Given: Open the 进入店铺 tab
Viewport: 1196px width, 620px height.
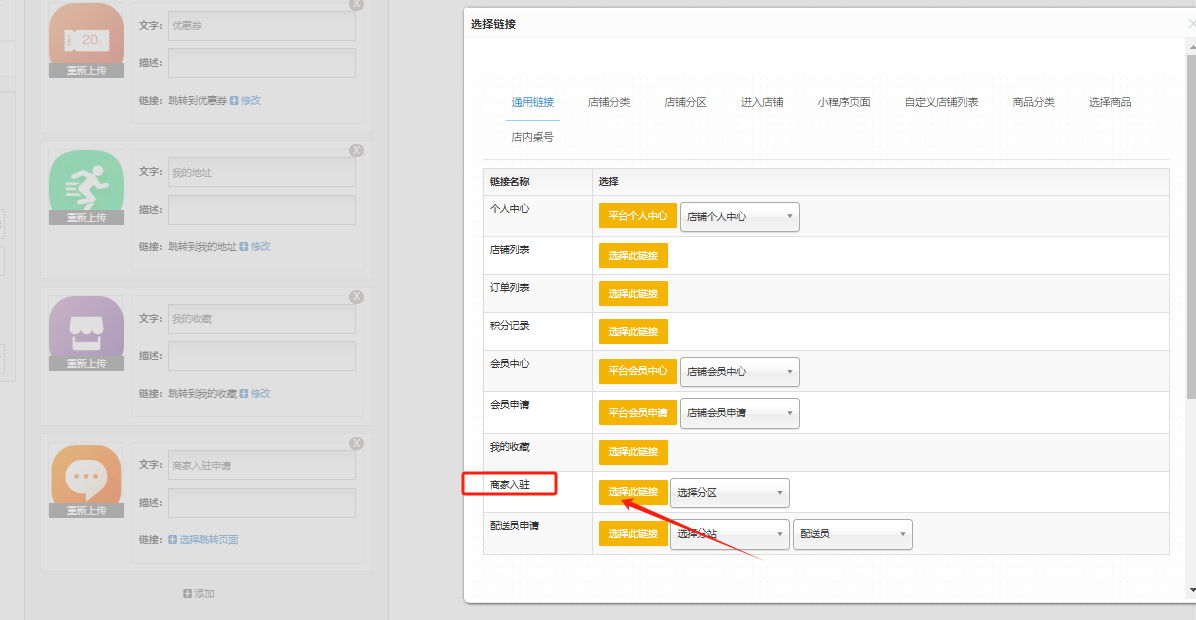Looking at the screenshot, I should pyautogui.click(x=762, y=102).
